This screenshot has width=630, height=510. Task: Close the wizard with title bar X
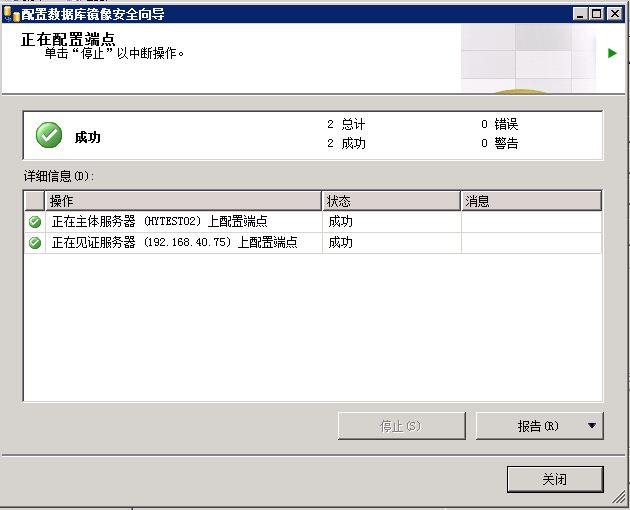coord(615,14)
